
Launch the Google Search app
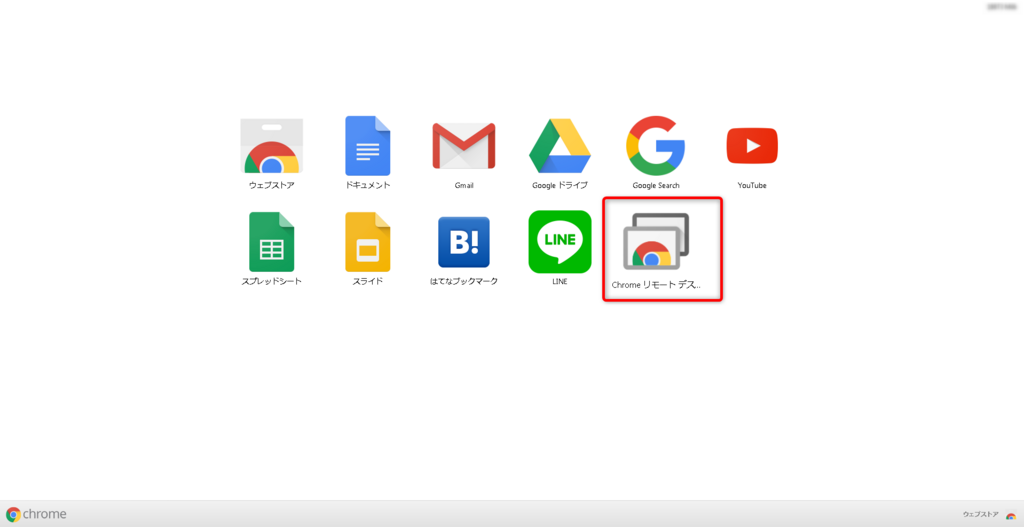pyautogui.click(x=656, y=146)
